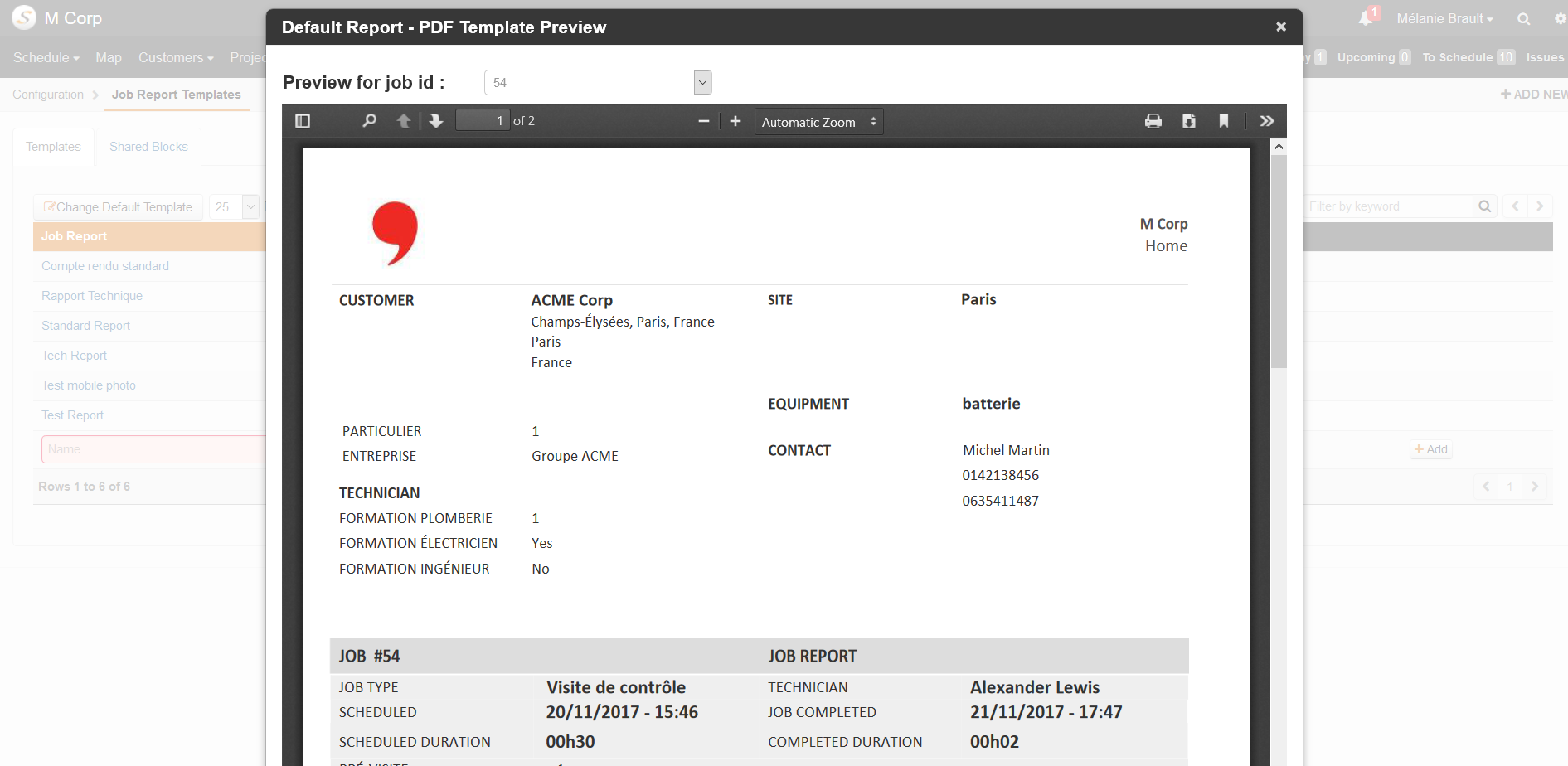1568x766 pixels.
Task: Zoom out the PDF preview
Action: click(x=704, y=121)
